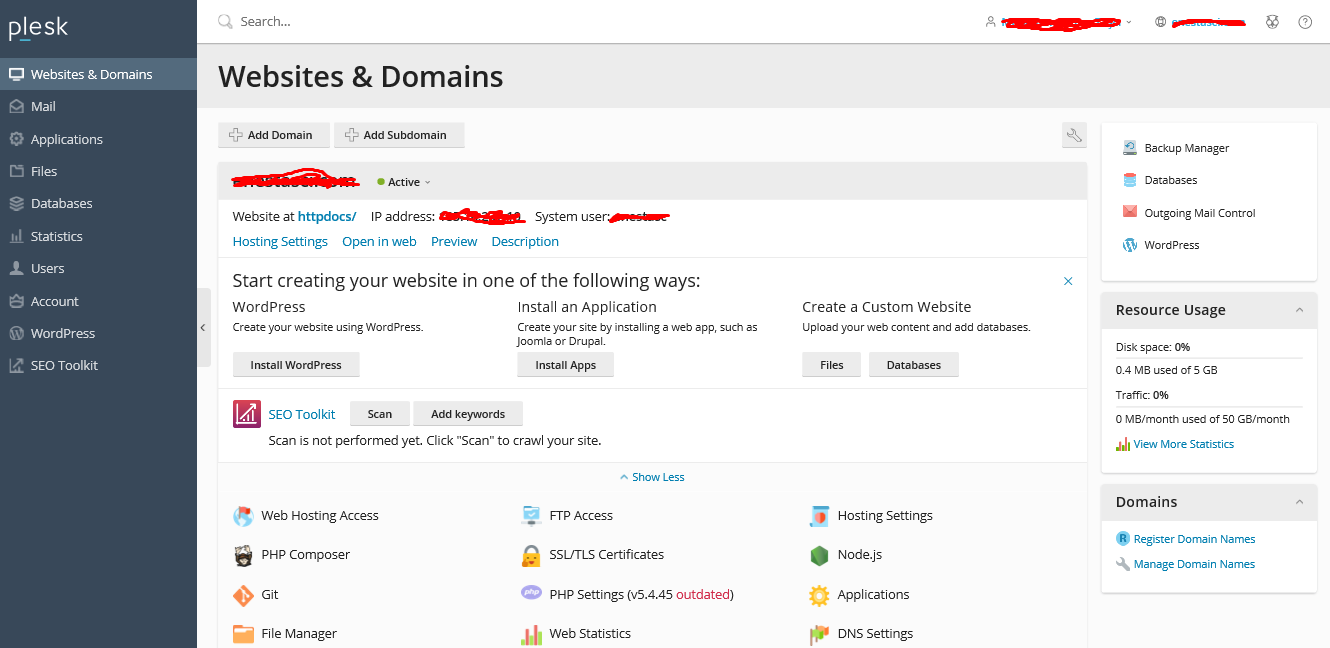
Task: Click the search magnifier icon
Action: [226, 21]
